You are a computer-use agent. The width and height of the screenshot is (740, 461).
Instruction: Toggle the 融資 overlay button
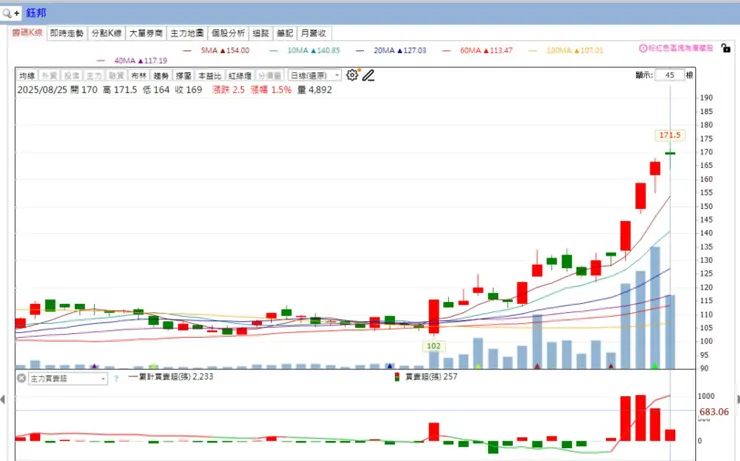pos(116,75)
